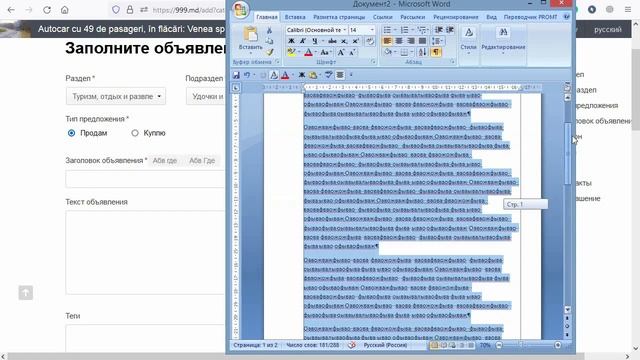Toggle underline (Ч) formatting
The width and height of the screenshot is (640, 360).
click(315, 41)
